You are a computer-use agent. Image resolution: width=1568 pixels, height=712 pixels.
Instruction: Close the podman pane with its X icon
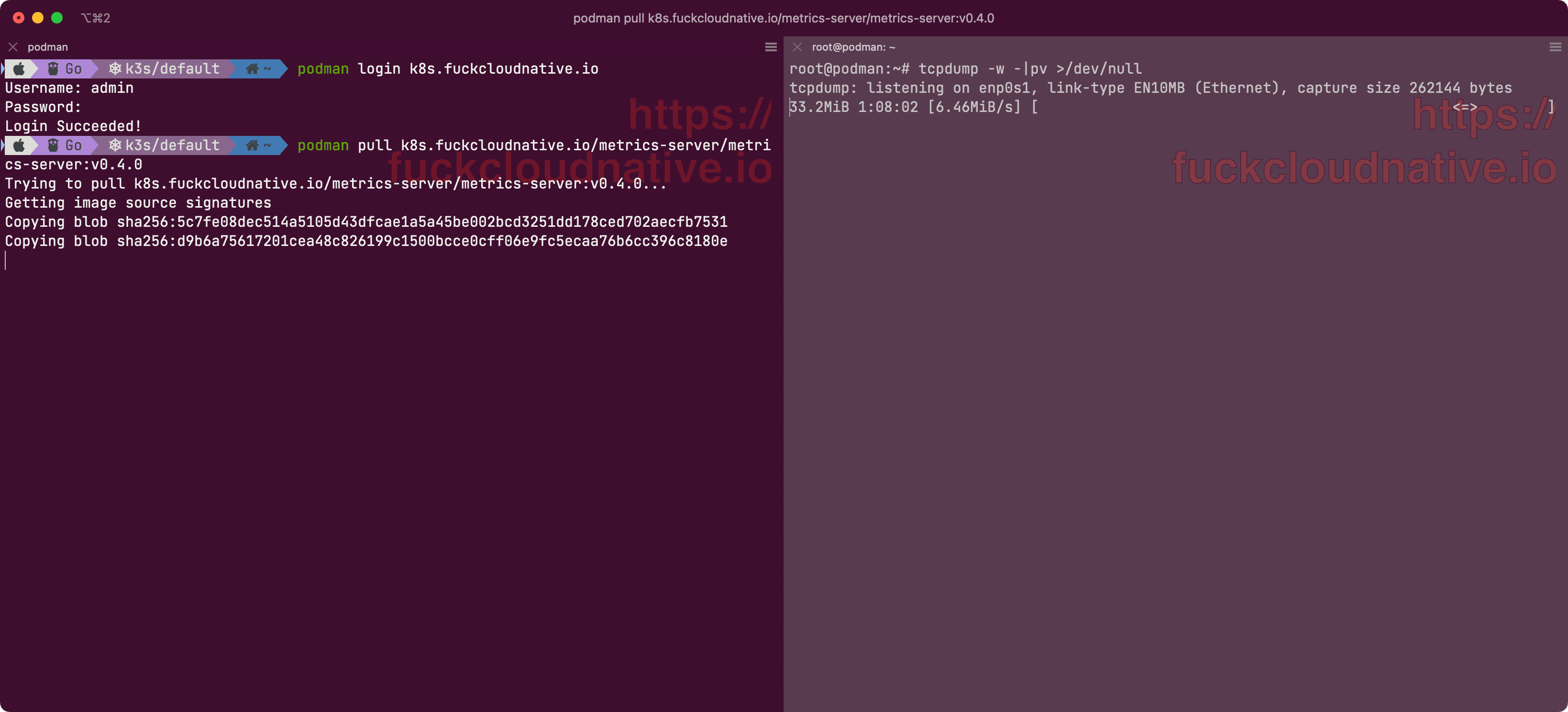click(13, 47)
